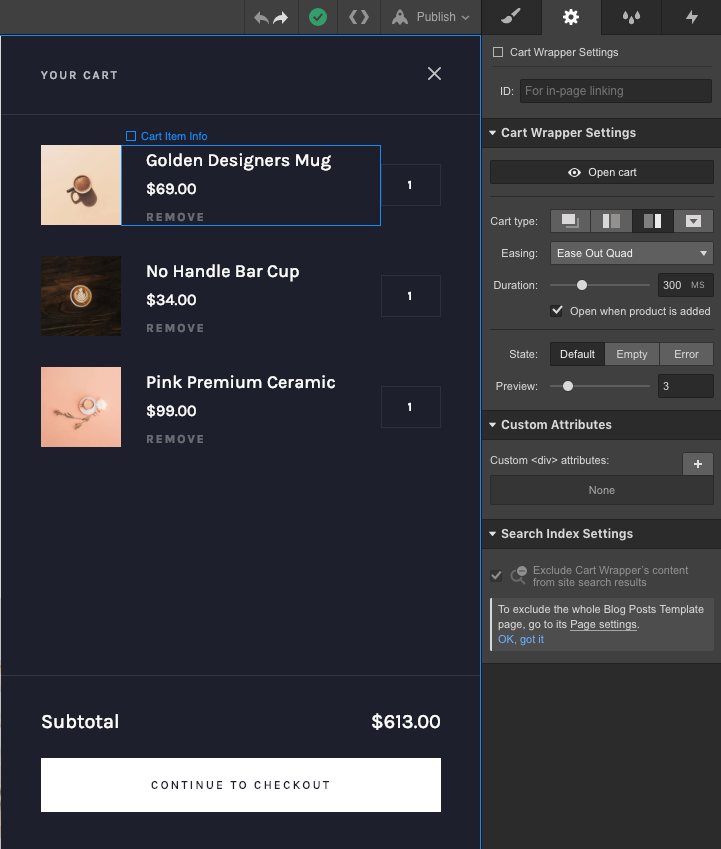Click Continue to Checkout button
721x849 pixels.
[241, 785]
